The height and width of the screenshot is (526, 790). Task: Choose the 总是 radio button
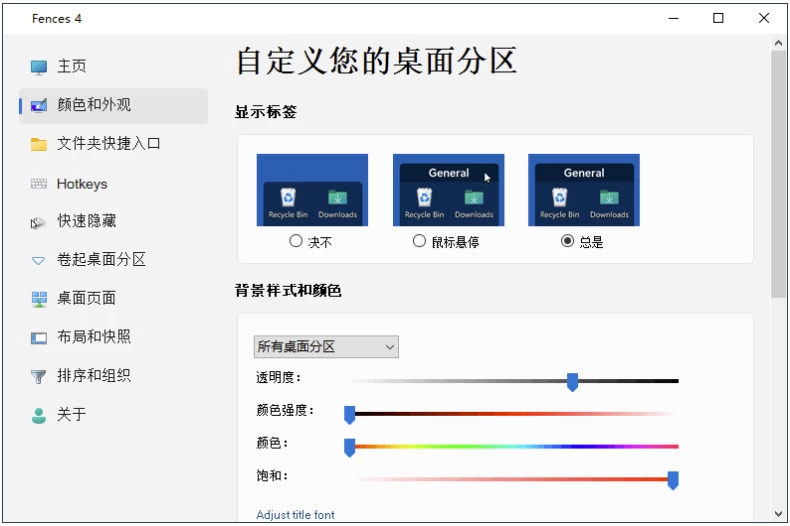pos(568,241)
